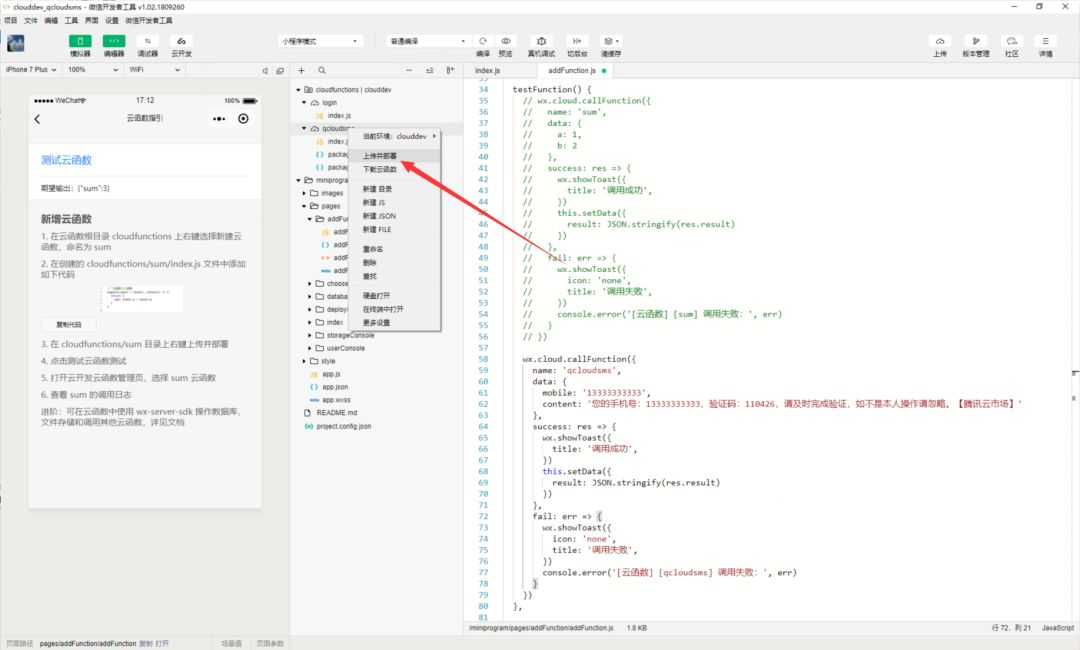Open the 普通编译 compile mode dropdown
This screenshot has height=650, width=1080.
pos(427,41)
